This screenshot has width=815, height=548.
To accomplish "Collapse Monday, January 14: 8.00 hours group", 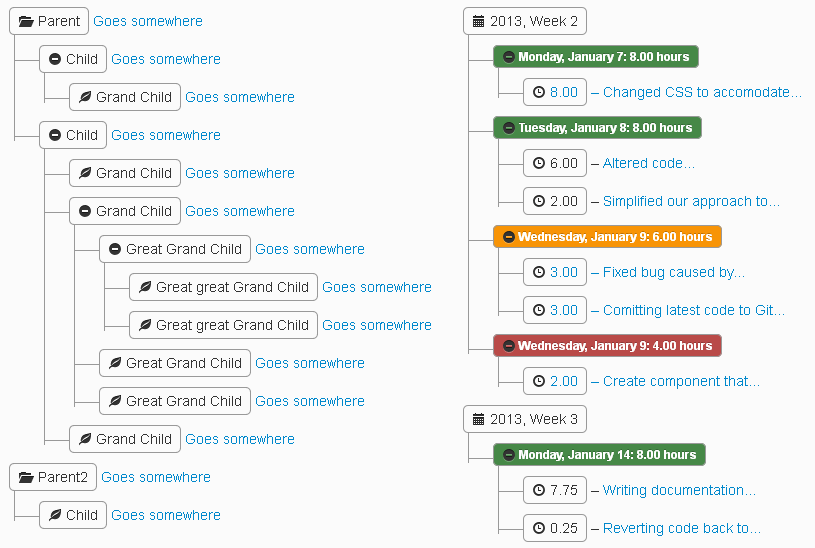I will coord(509,455).
